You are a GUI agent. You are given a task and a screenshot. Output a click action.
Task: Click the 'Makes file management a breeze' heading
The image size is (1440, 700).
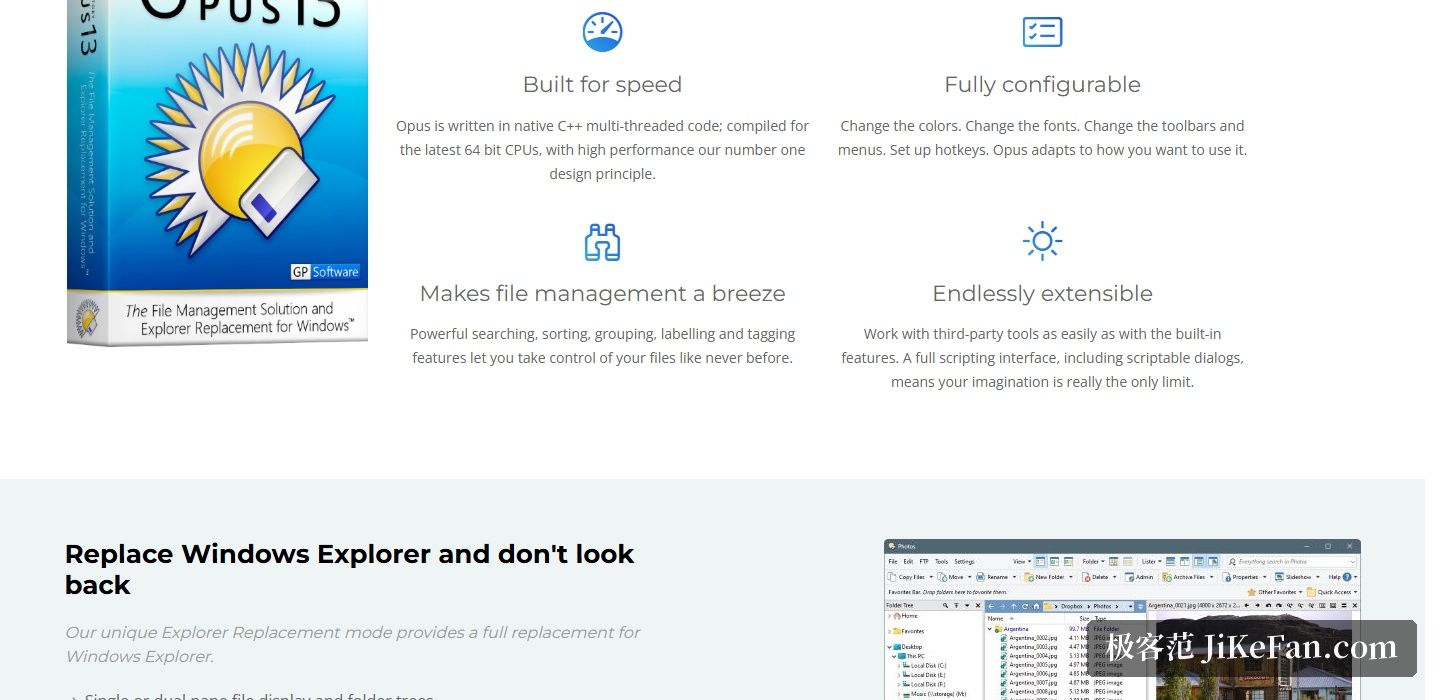[602, 294]
